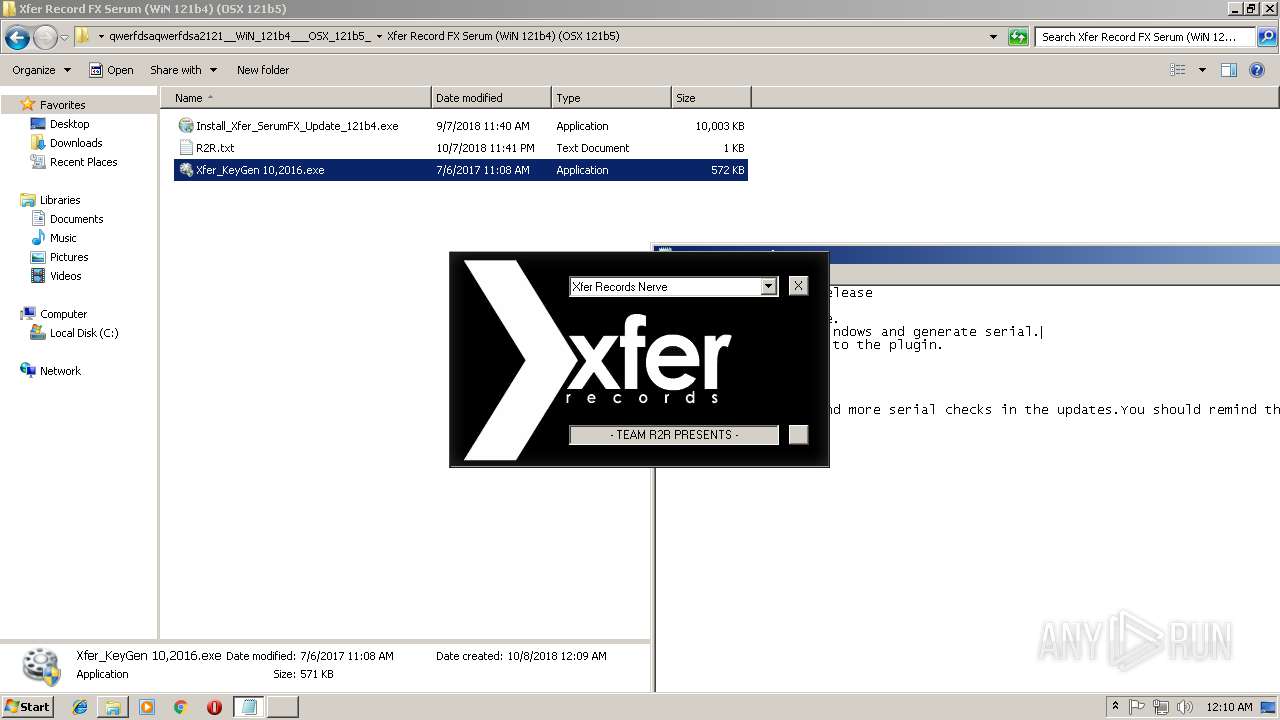Click the R2R.txt document icon
The height and width of the screenshot is (720, 1280).
pyautogui.click(x=185, y=148)
